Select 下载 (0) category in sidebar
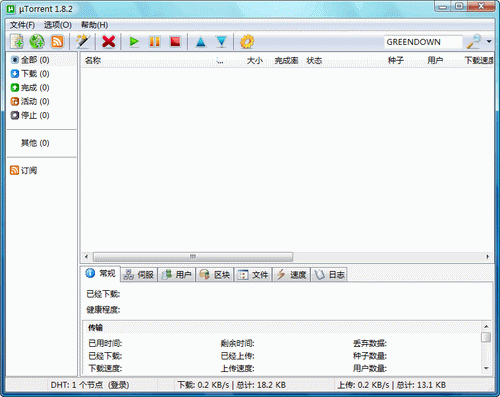500x397 pixels. coord(30,74)
